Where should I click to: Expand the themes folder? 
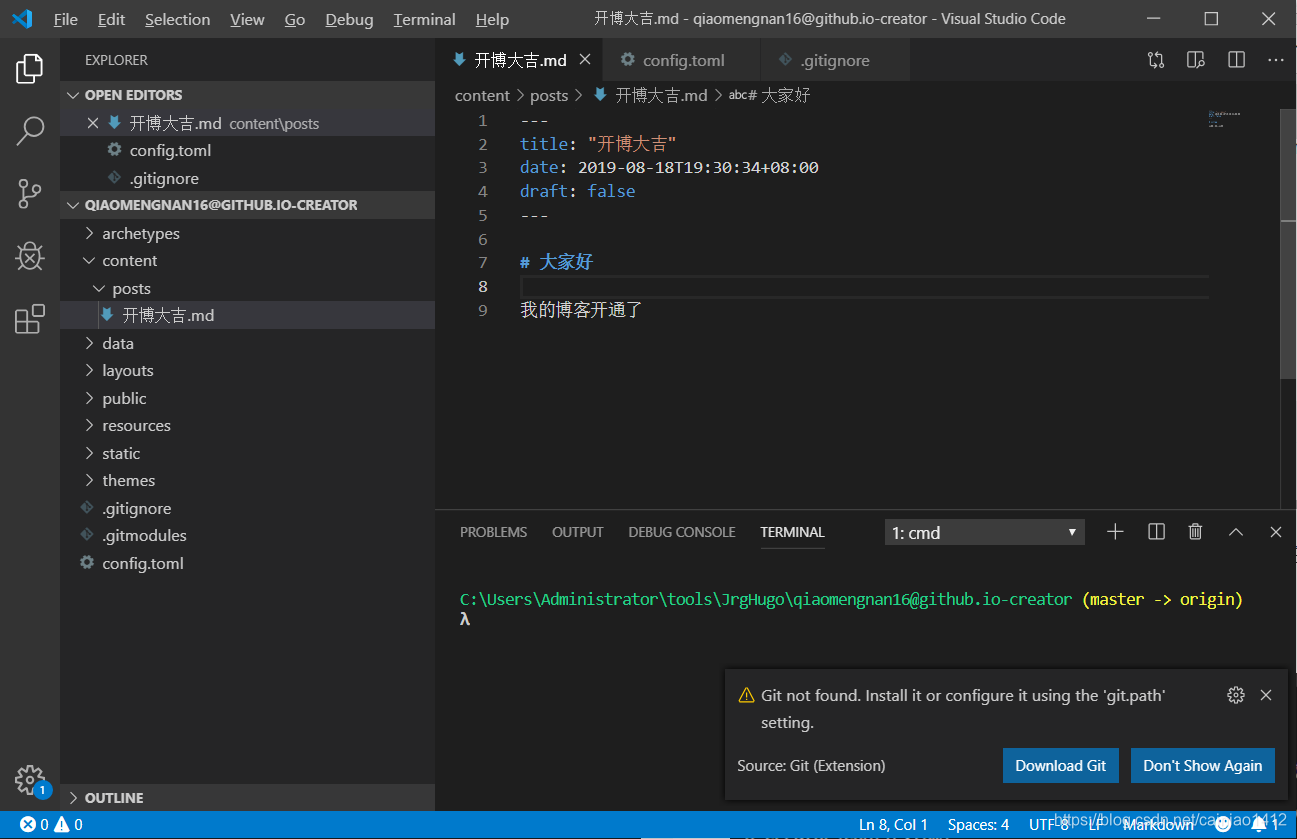[x=247, y=480]
